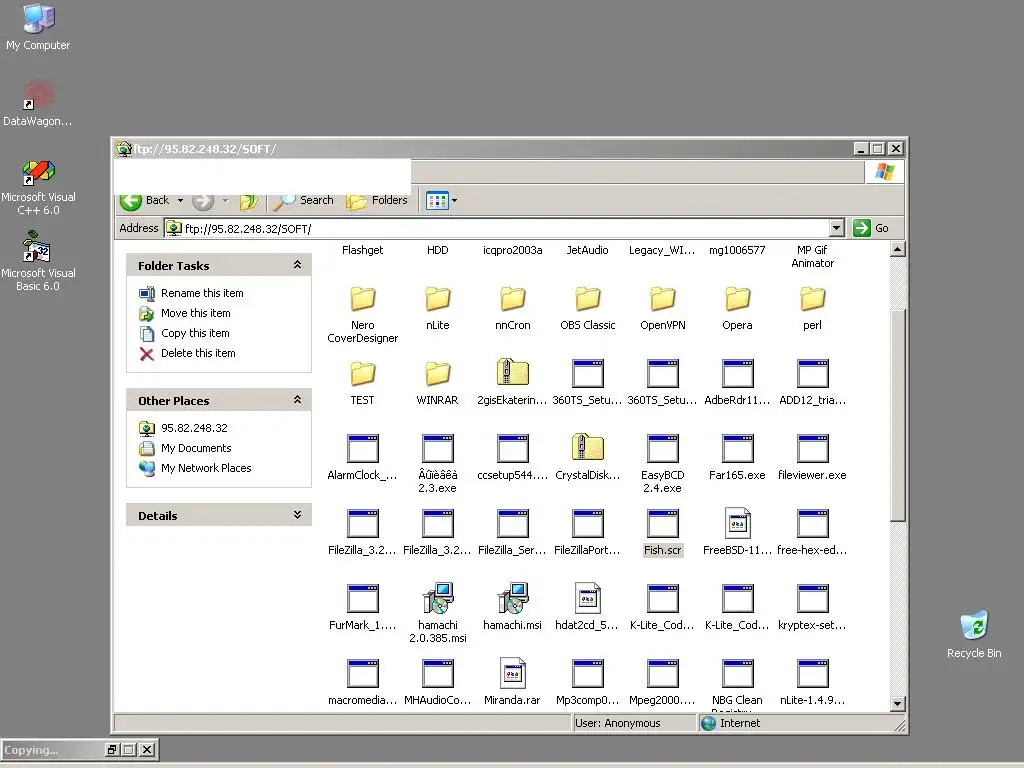Open My Computer on the desktop
1024x768 pixels.
pos(38,27)
